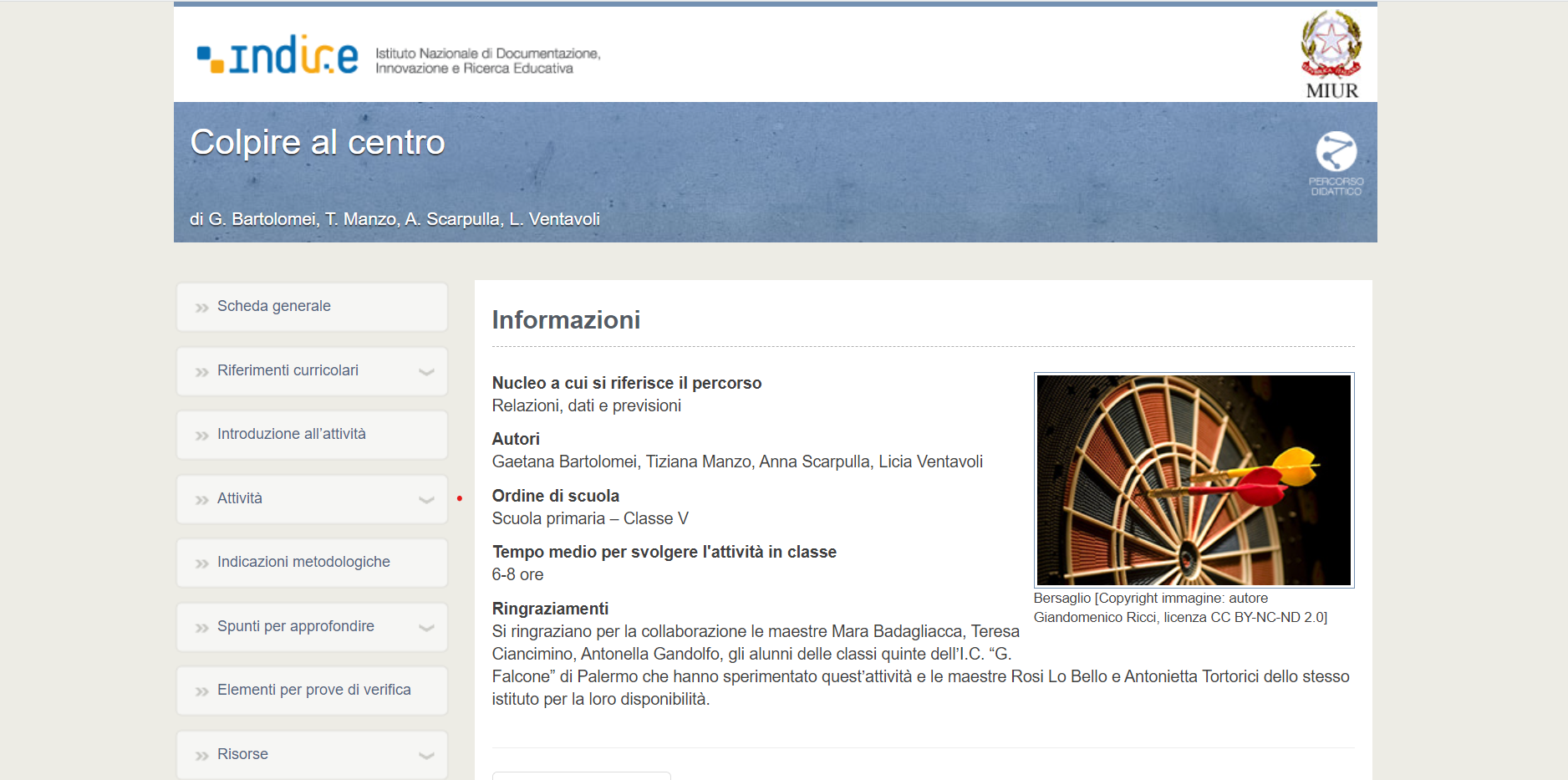Click the Attività menu label

[x=240, y=498]
